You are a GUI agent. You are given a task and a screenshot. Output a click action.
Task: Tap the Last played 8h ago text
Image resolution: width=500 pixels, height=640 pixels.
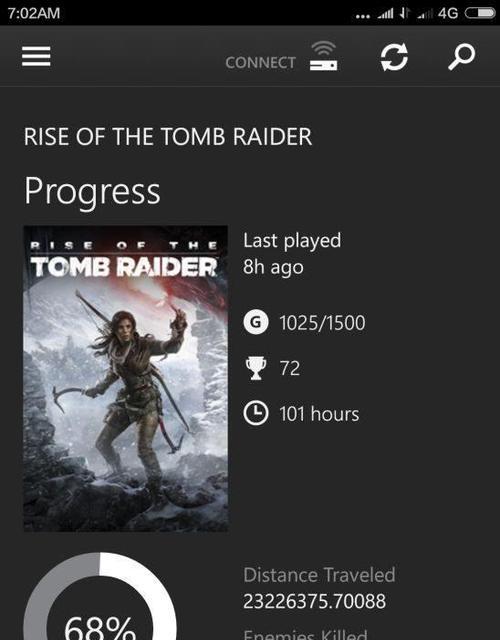click(292, 253)
